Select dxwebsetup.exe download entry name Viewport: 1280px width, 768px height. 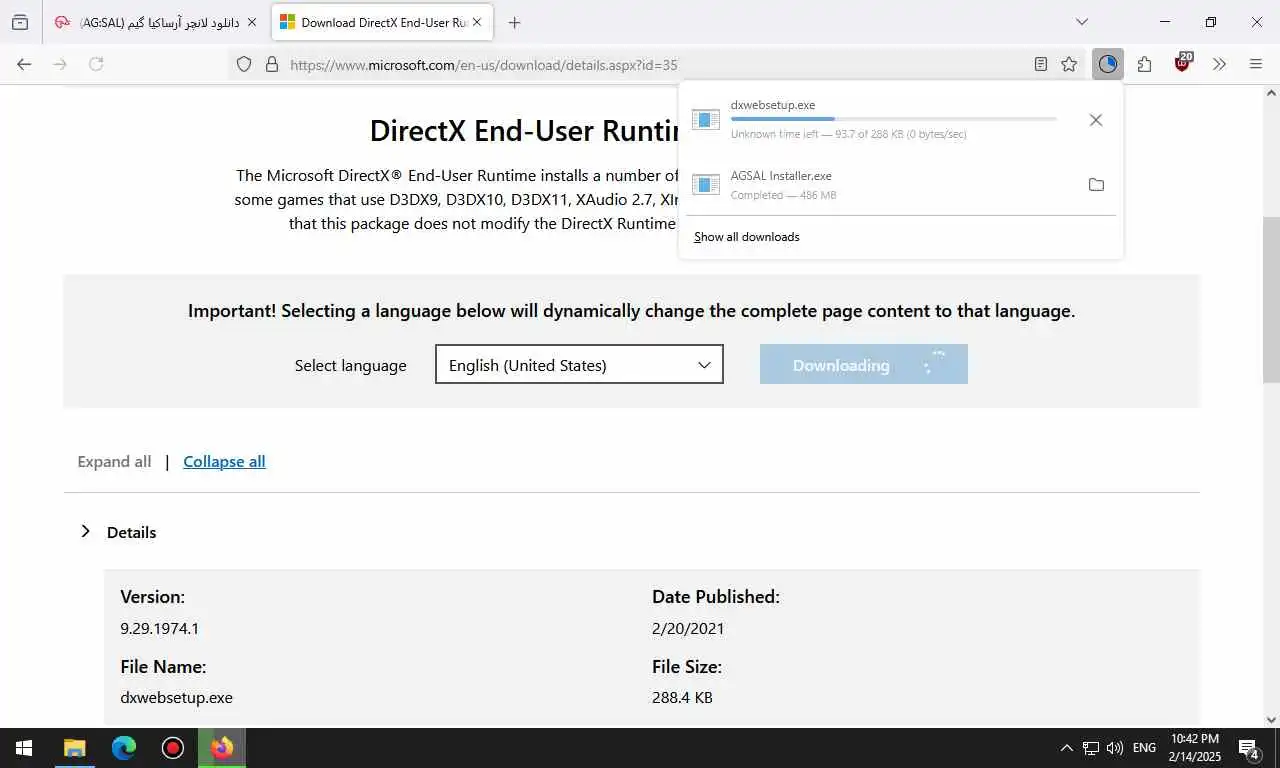[772, 105]
